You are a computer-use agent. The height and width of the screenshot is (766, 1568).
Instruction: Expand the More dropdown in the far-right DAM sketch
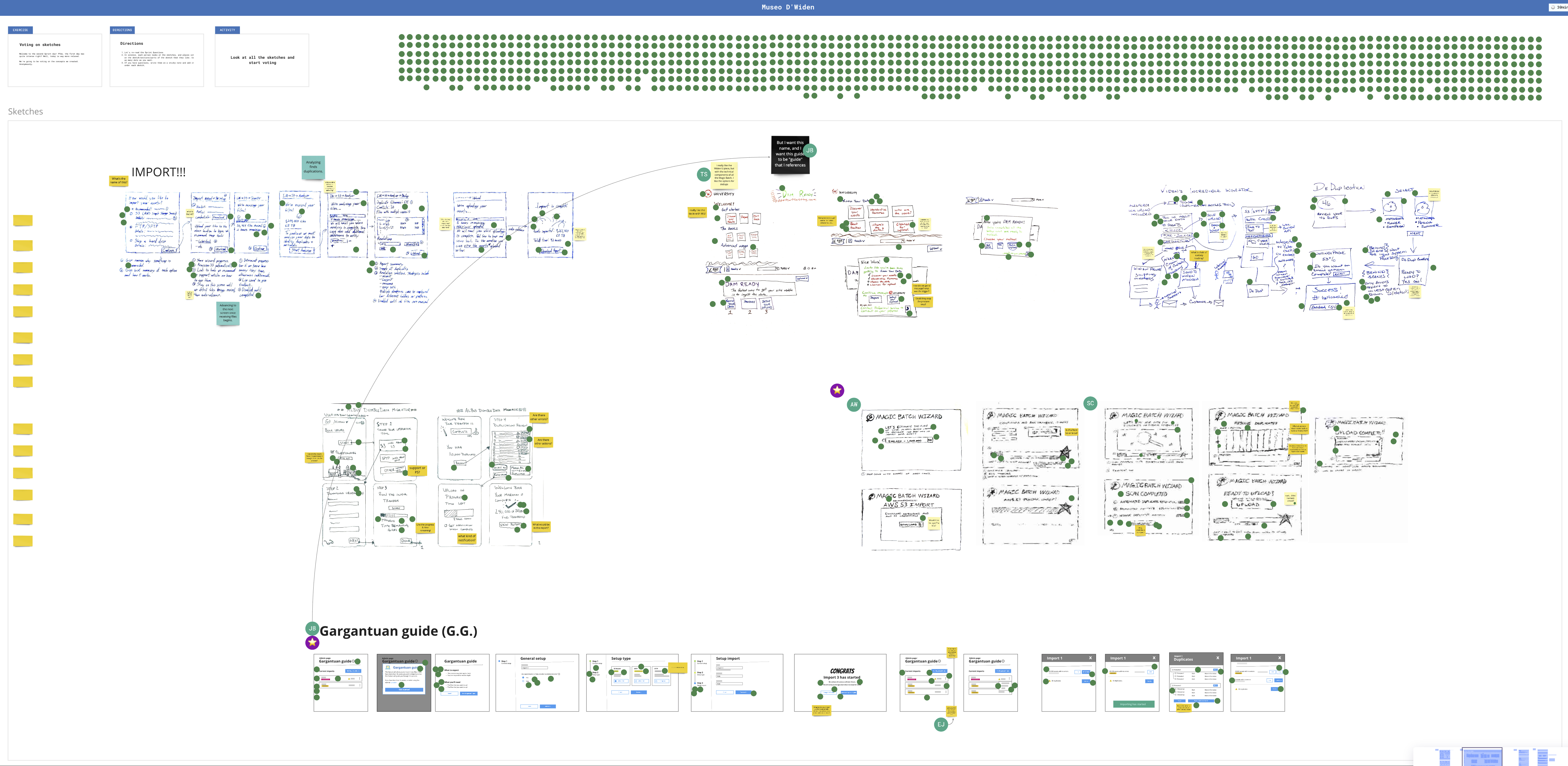1040,200
